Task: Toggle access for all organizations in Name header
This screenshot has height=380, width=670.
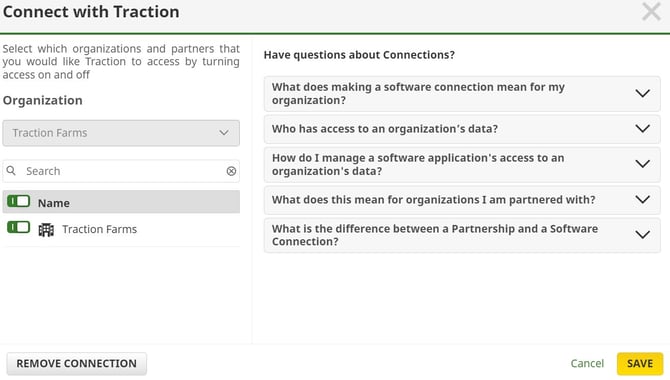Action: pyautogui.click(x=18, y=201)
